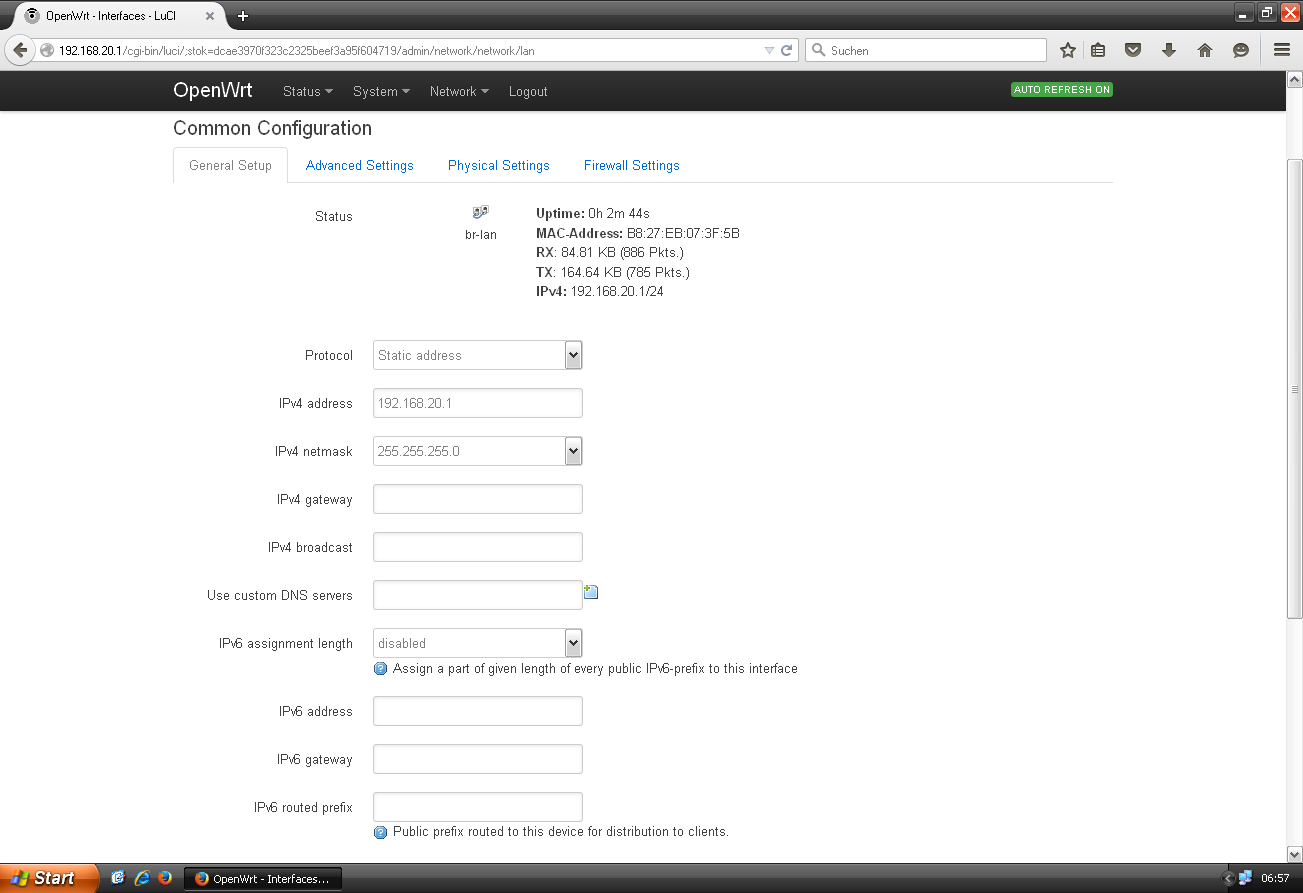
Task: Click the Firefox back arrow button
Action: pyautogui.click(x=20, y=50)
